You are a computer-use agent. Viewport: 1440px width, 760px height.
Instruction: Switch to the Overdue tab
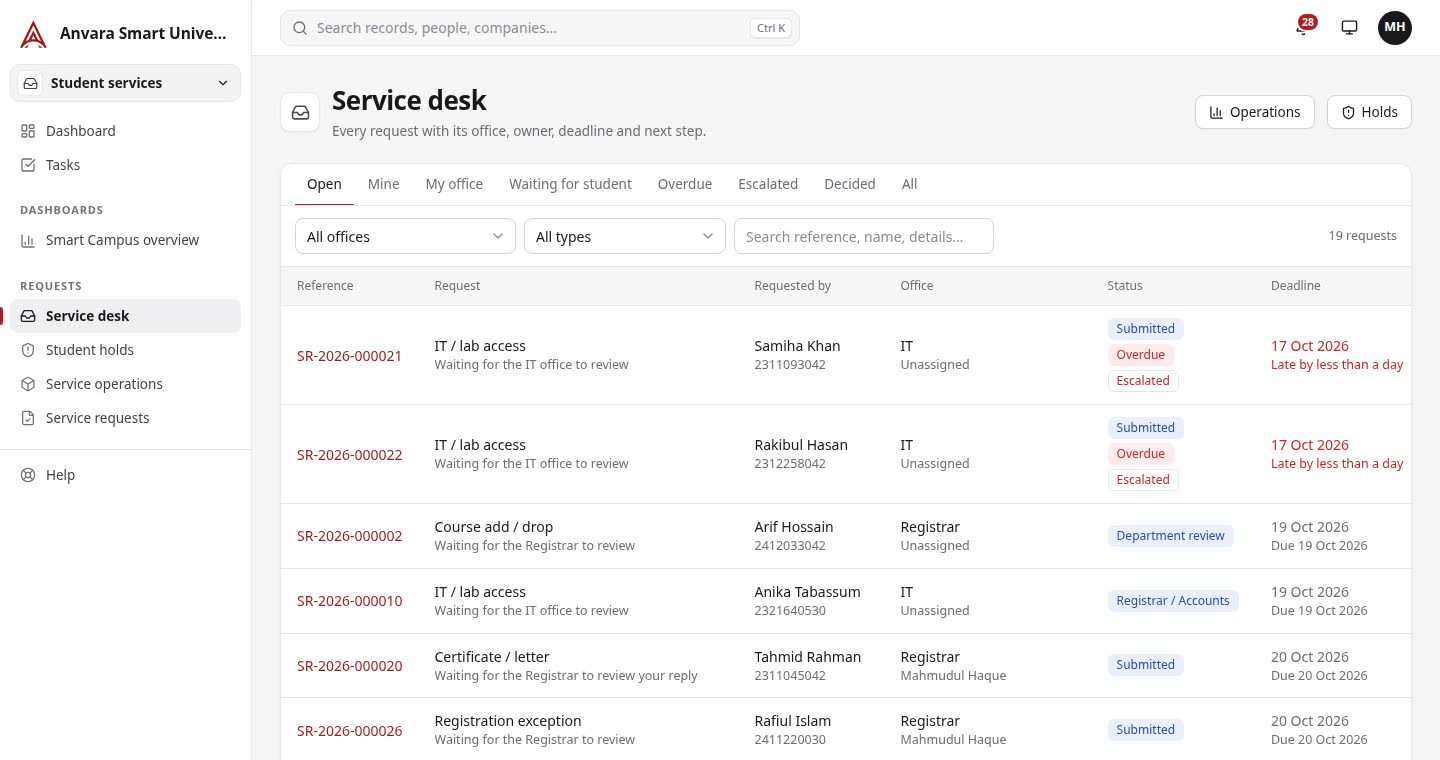(685, 184)
